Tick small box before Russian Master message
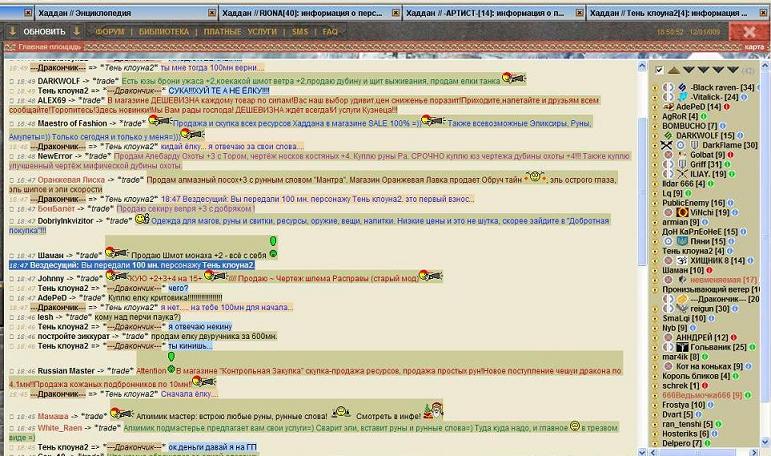The image size is (771, 456). point(12,371)
